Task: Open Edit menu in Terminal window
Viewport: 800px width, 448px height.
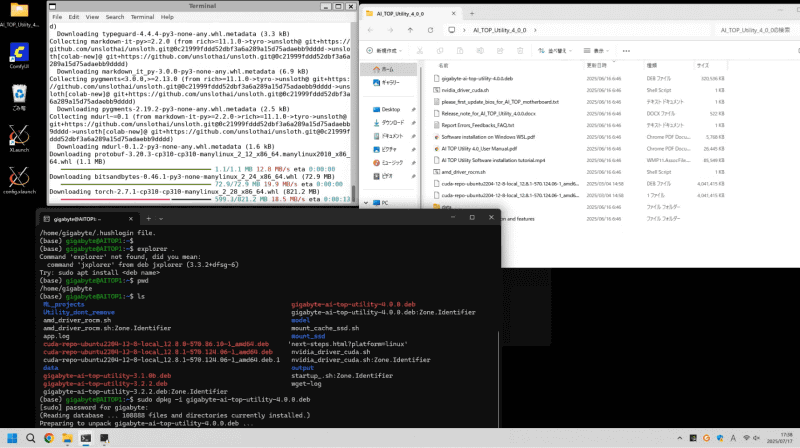Action: pyautogui.click(x=74, y=17)
